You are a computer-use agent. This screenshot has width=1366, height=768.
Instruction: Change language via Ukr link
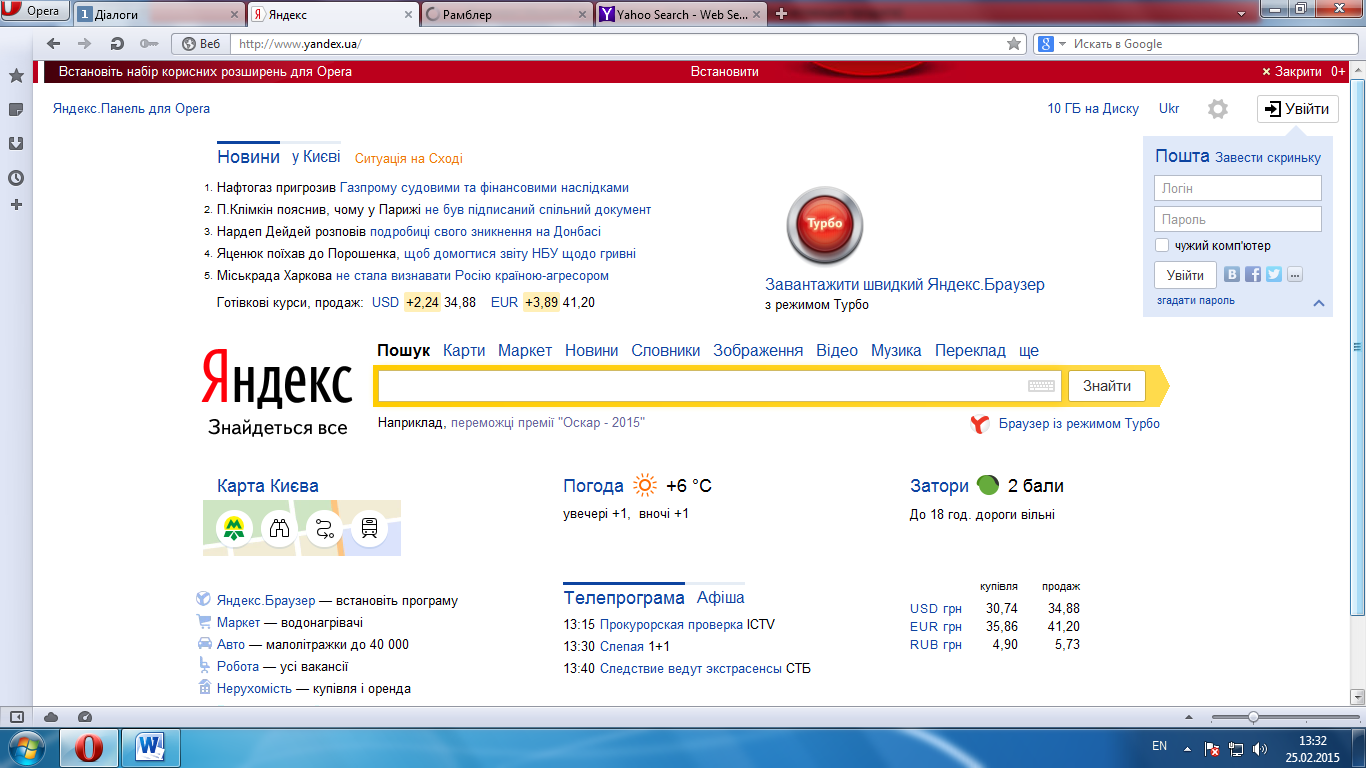click(x=1169, y=109)
